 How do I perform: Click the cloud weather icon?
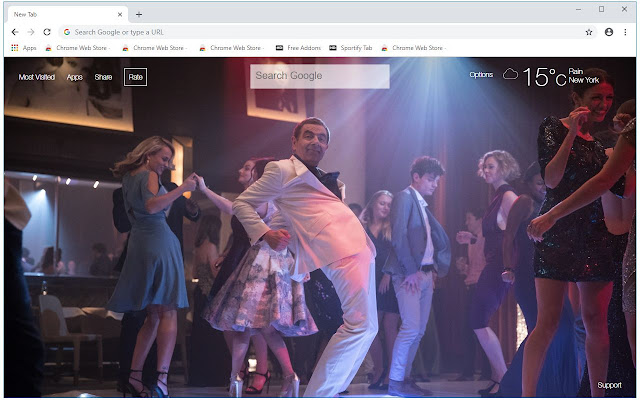[x=510, y=74]
